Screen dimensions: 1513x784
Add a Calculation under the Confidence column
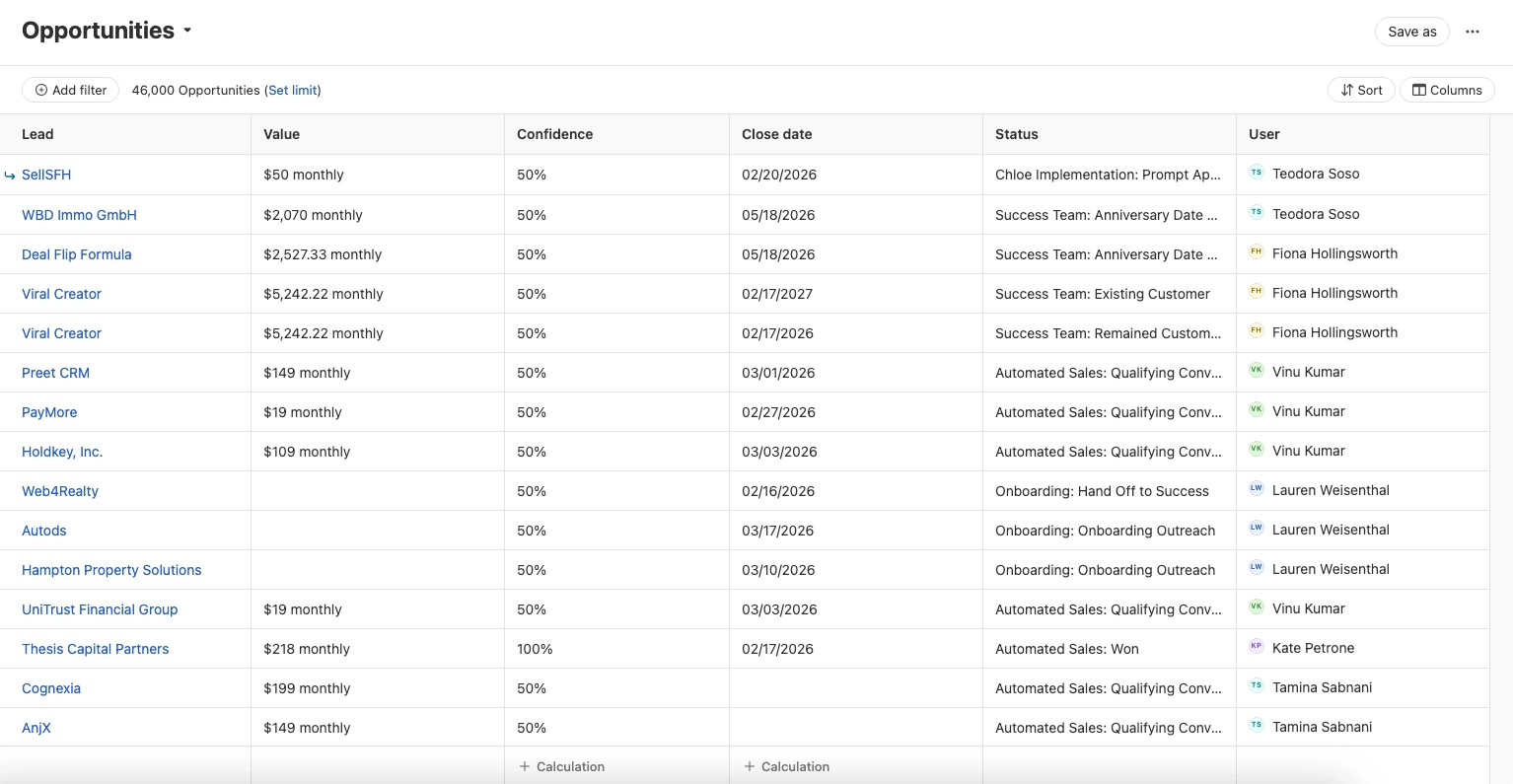pyautogui.click(x=562, y=766)
